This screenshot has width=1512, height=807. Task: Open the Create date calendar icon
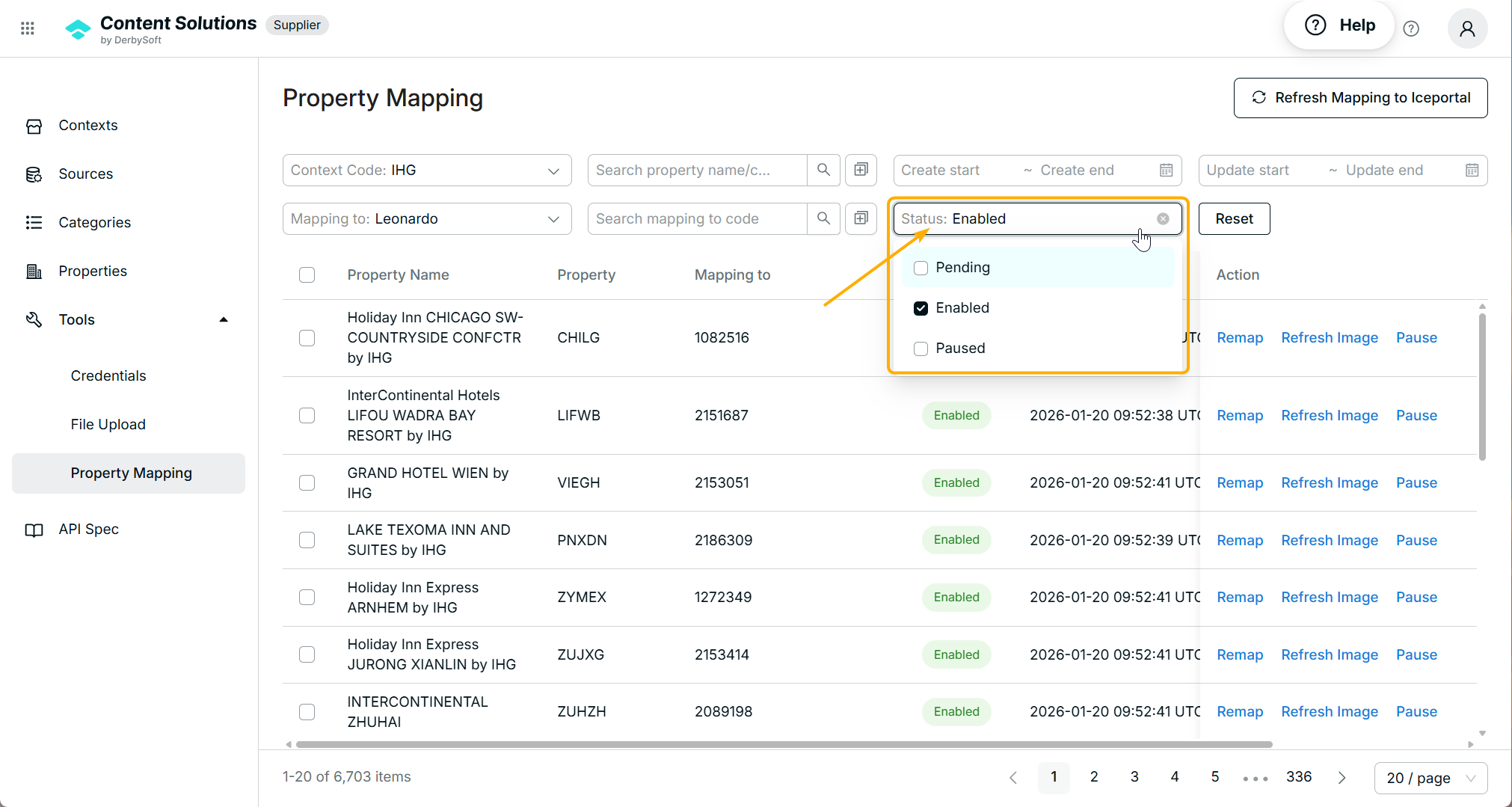coord(1166,171)
